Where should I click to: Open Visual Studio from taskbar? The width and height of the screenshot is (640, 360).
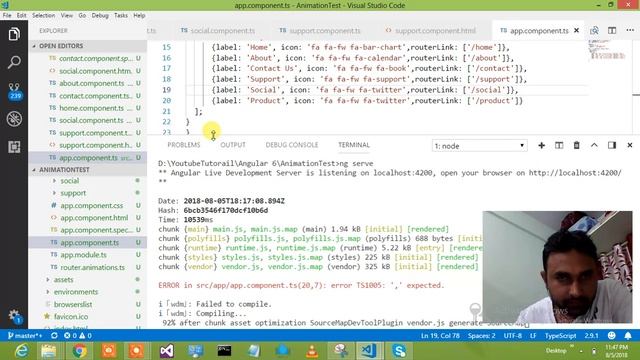(167, 351)
